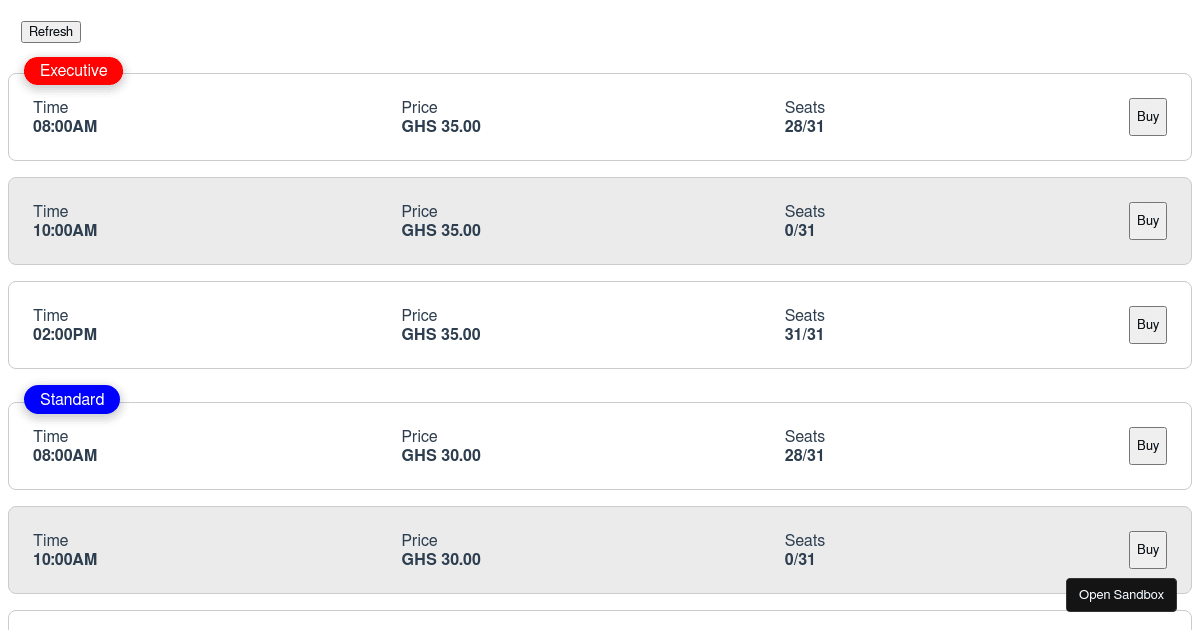Click 28/31 seats in Standard 08:00AM row
Image resolution: width=1200 pixels, height=630 pixels.
(804, 456)
